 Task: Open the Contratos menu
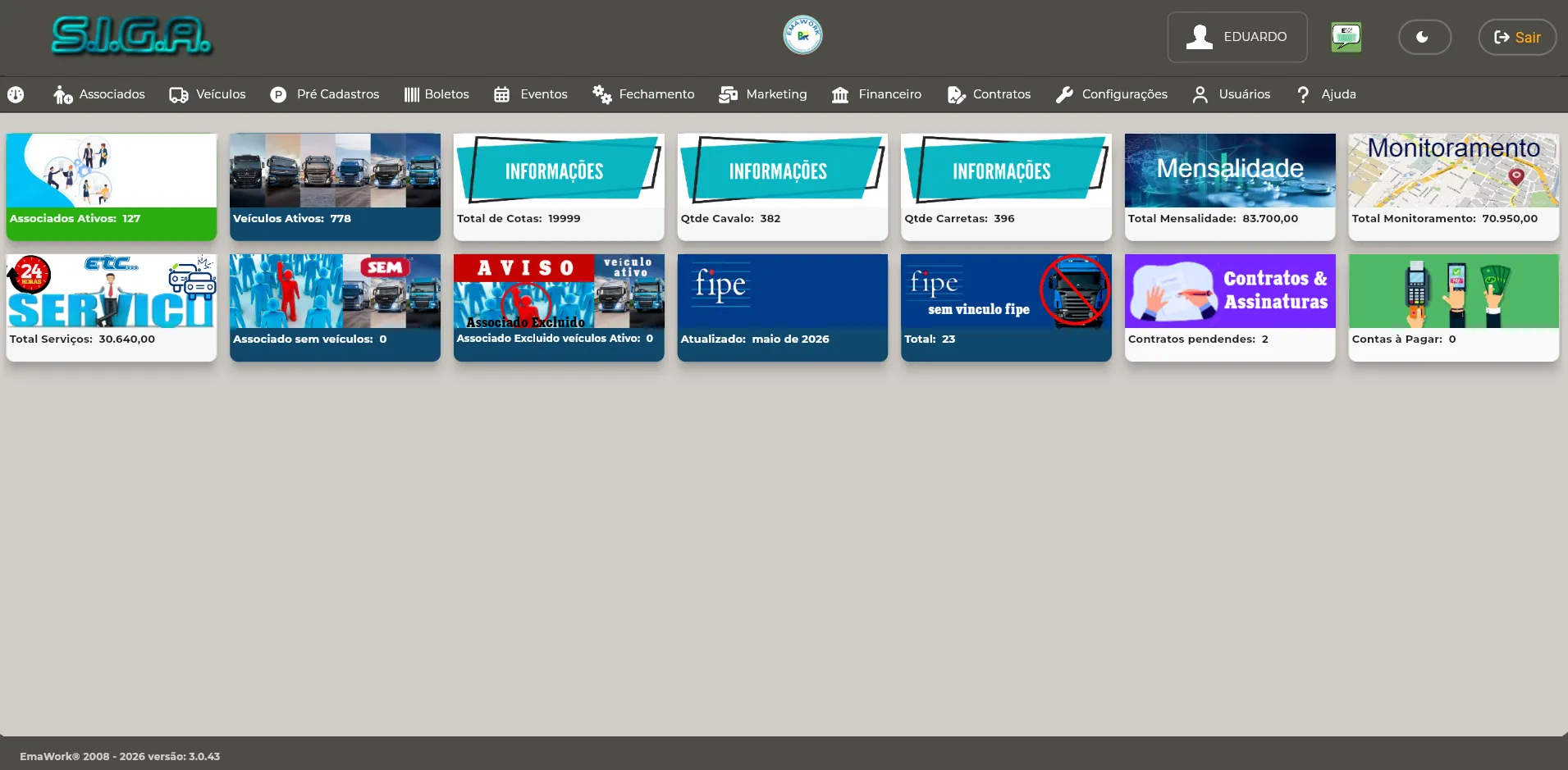989,95
